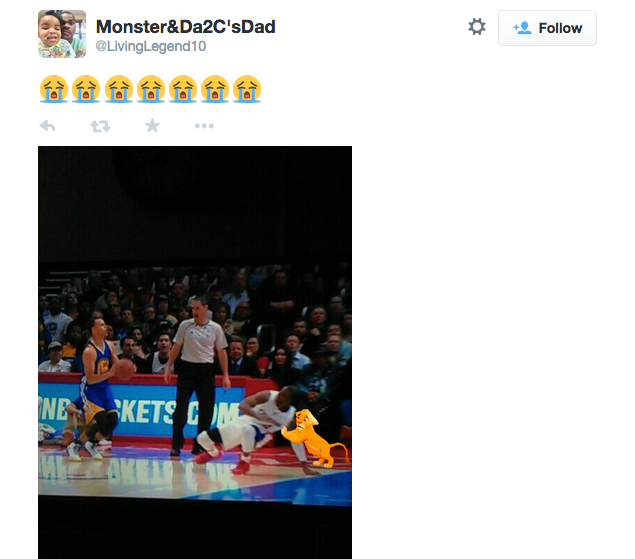Click the black area at the top of the photo
Image resolution: width=635 pixels, height=559 pixels.
click(195, 203)
